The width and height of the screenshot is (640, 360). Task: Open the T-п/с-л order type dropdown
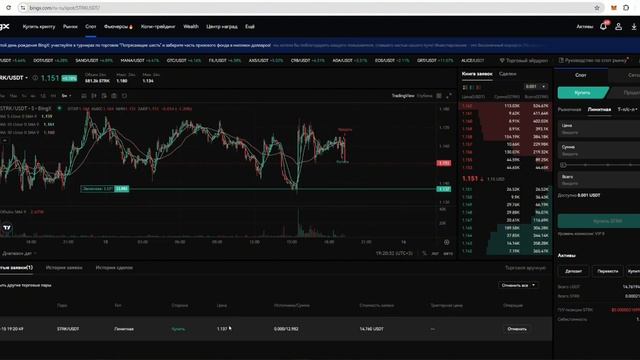coord(627,109)
